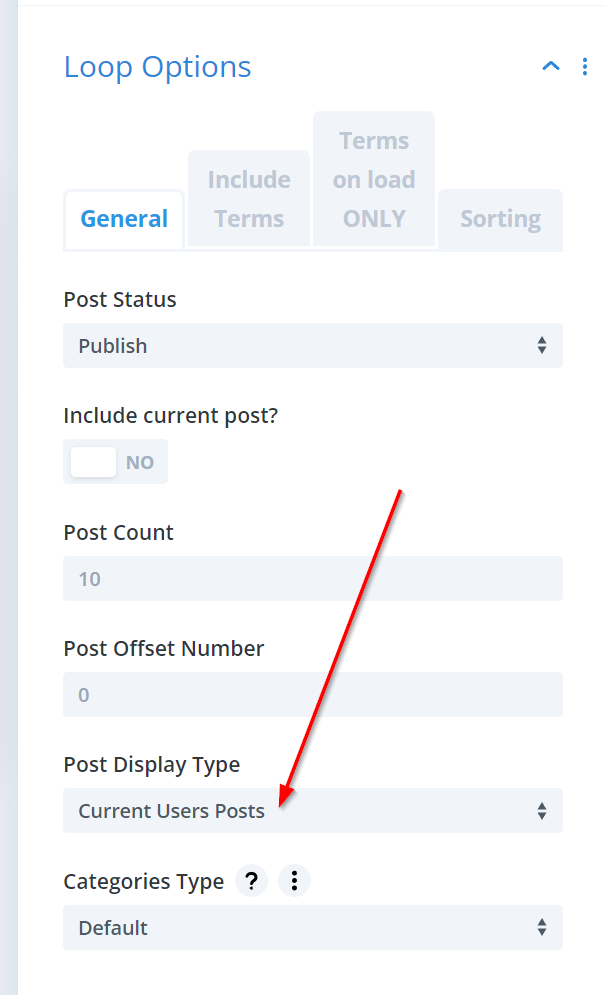Collapse the Loop Options section chevron
The height and width of the screenshot is (995, 605).
[x=550, y=67]
